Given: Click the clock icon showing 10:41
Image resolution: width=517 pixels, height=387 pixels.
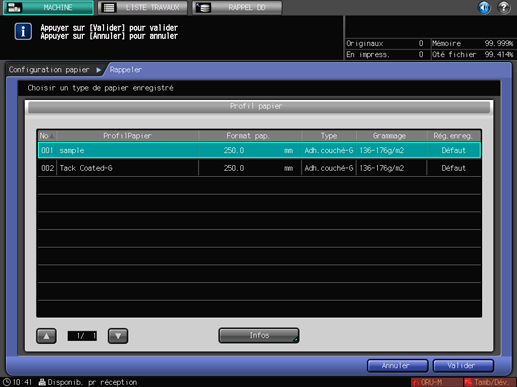Looking at the screenshot, I should pos(7,382).
